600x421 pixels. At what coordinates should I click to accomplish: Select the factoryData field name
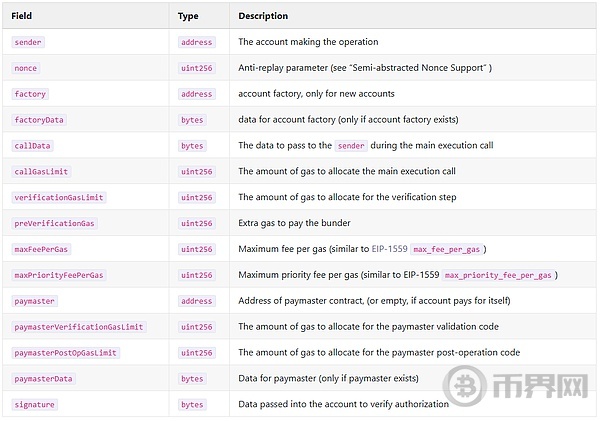(39, 120)
